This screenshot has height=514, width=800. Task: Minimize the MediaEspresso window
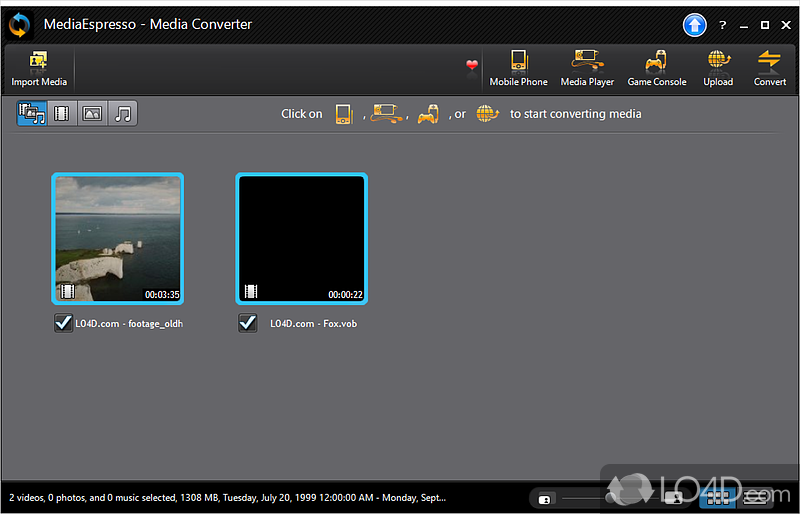(x=744, y=25)
